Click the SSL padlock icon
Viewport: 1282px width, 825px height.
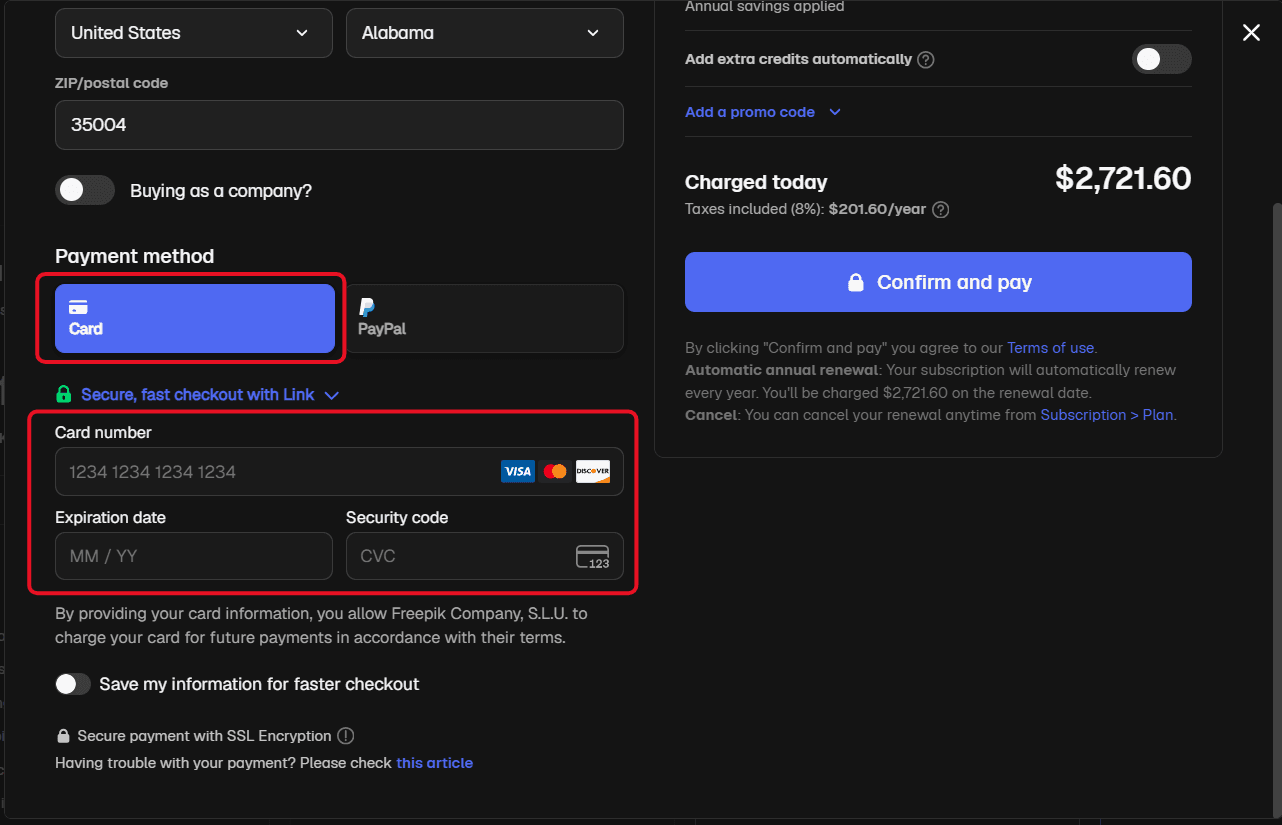pyautogui.click(x=64, y=736)
